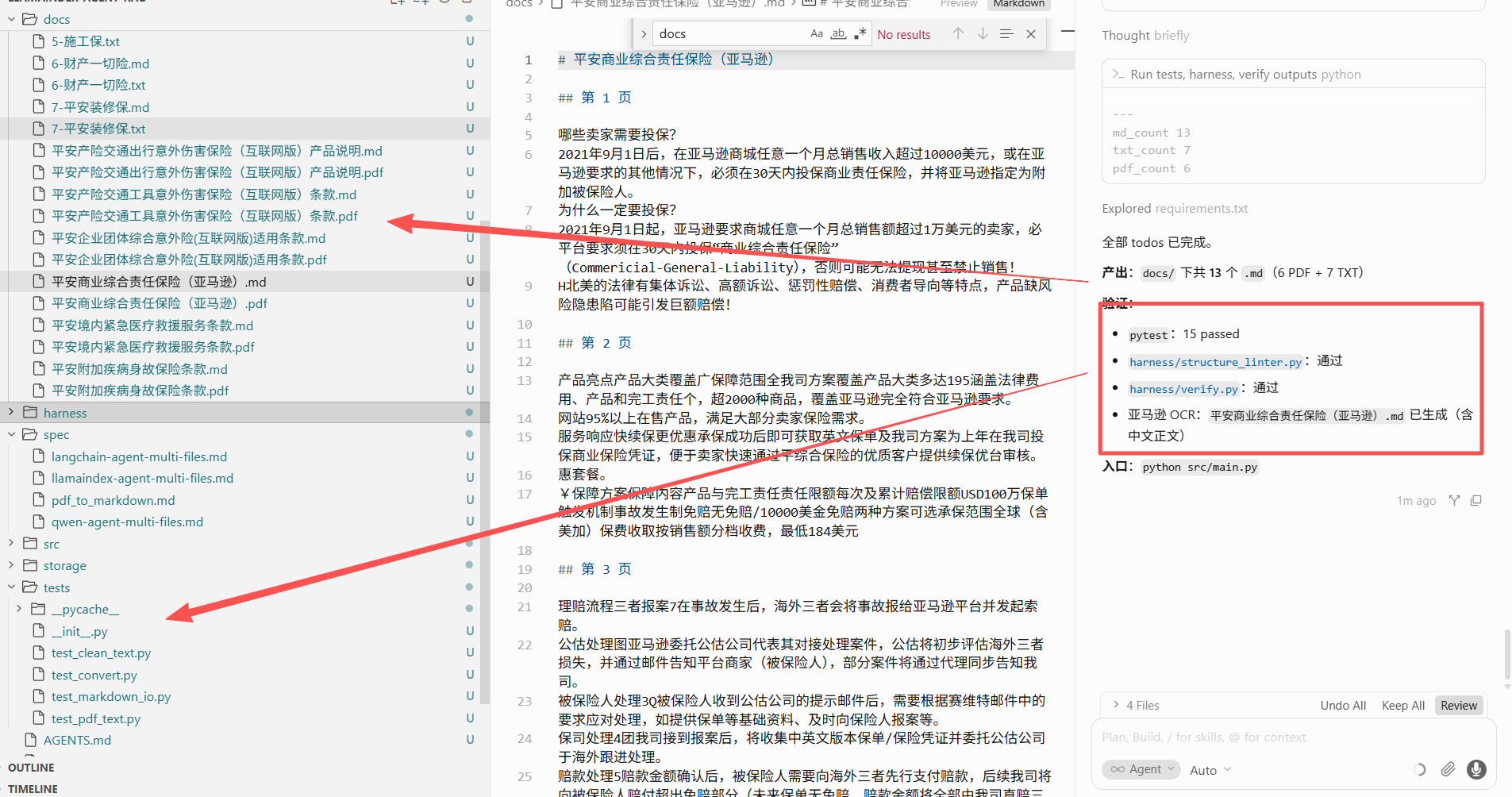The width and height of the screenshot is (1512, 797).
Task: Open llamaindex-agent-multi-files.md
Action: (x=142, y=479)
